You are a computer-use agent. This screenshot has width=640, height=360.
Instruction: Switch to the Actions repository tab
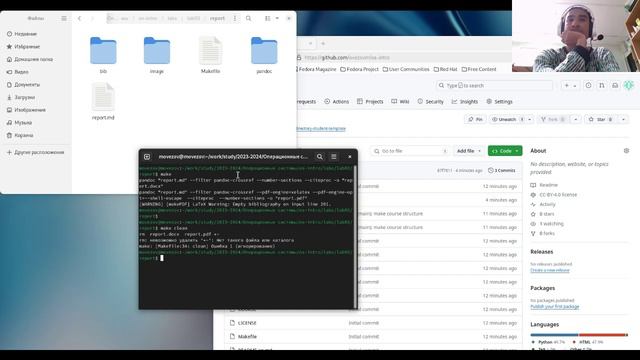pyautogui.click(x=337, y=102)
